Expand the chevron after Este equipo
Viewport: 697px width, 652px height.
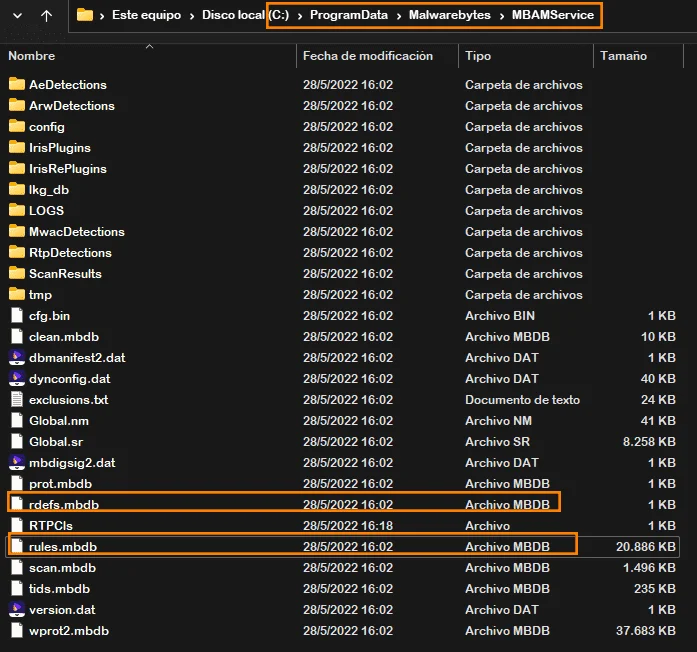192,16
